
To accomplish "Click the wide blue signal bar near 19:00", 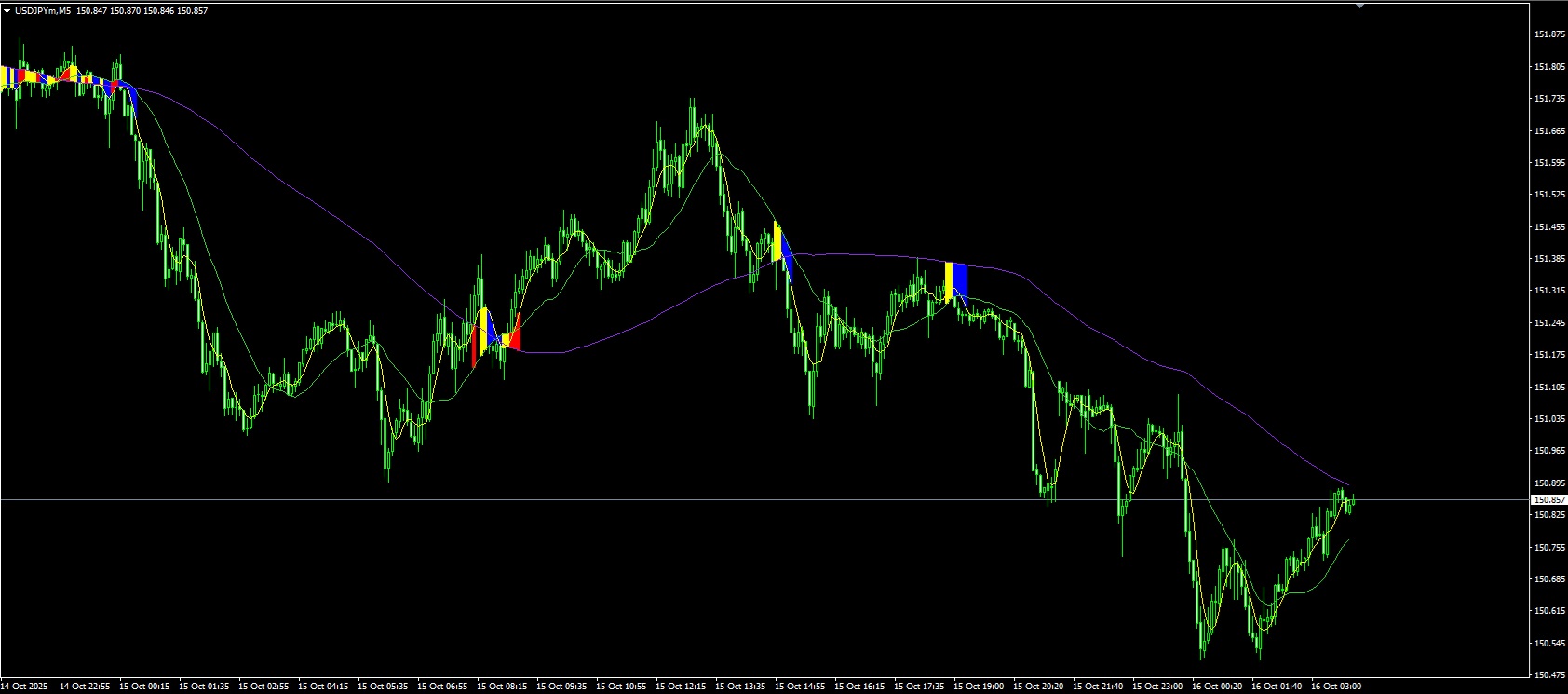I will point(961,280).
